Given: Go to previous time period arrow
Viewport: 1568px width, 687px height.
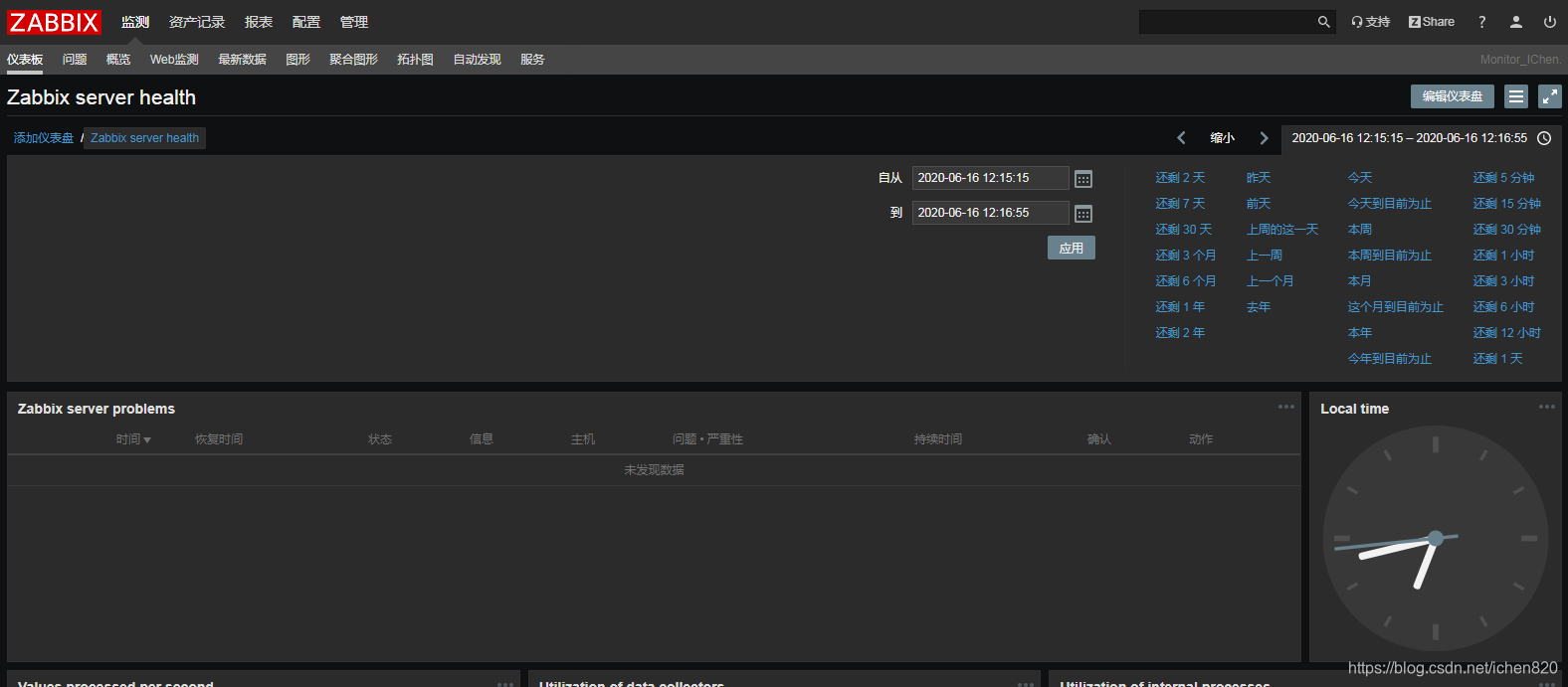Looking at the screenshot, I should [1181, 138].
